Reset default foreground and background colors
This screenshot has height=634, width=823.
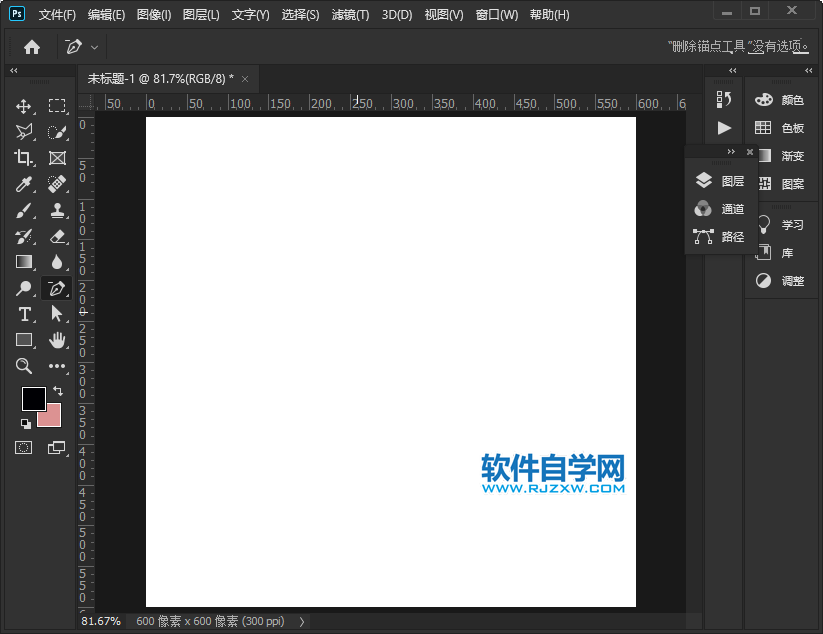25,424
